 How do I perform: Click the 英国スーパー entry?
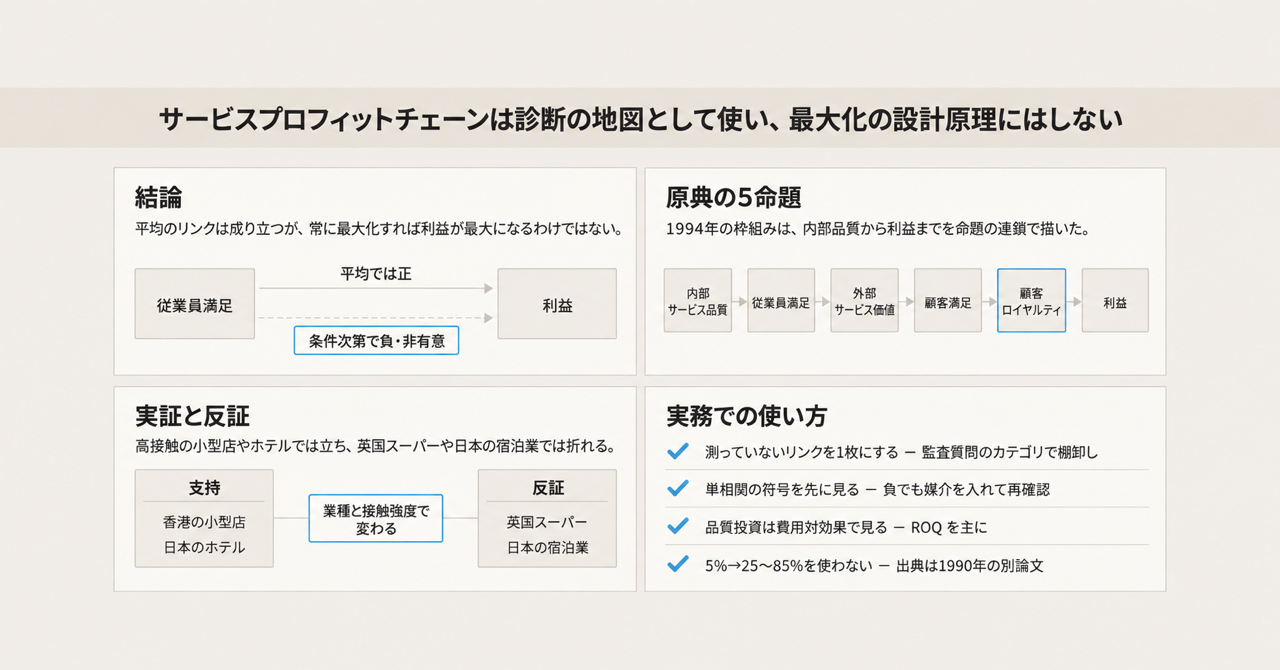pos(548,522)
